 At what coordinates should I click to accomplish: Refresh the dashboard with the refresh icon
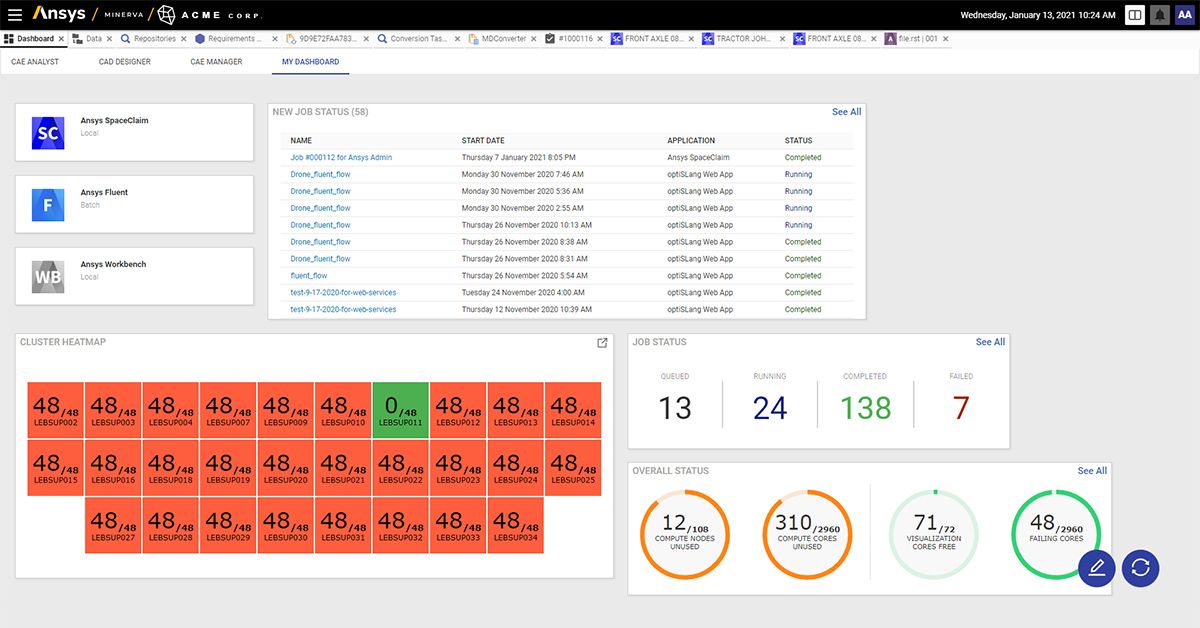click(x=1141, y=568)
